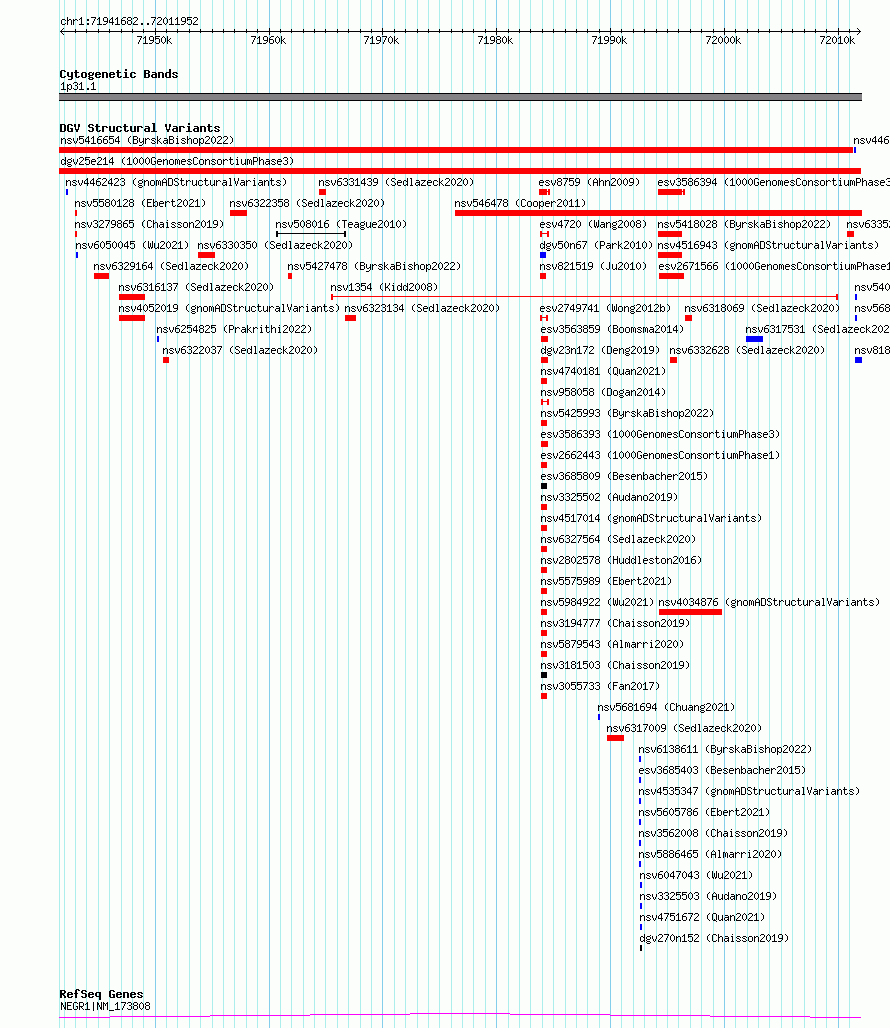The height and width of the screenshot is (1028, 890).
Task: Open nsv4462423 (gnomADStructuralVariants) variant
Action: pyautogui.click(x=176, y=182)
